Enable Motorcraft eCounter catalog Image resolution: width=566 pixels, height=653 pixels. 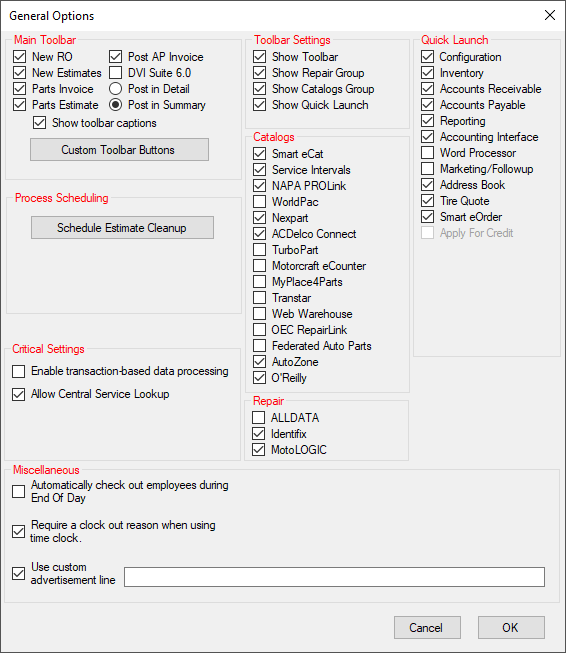[x=259, y=266]
